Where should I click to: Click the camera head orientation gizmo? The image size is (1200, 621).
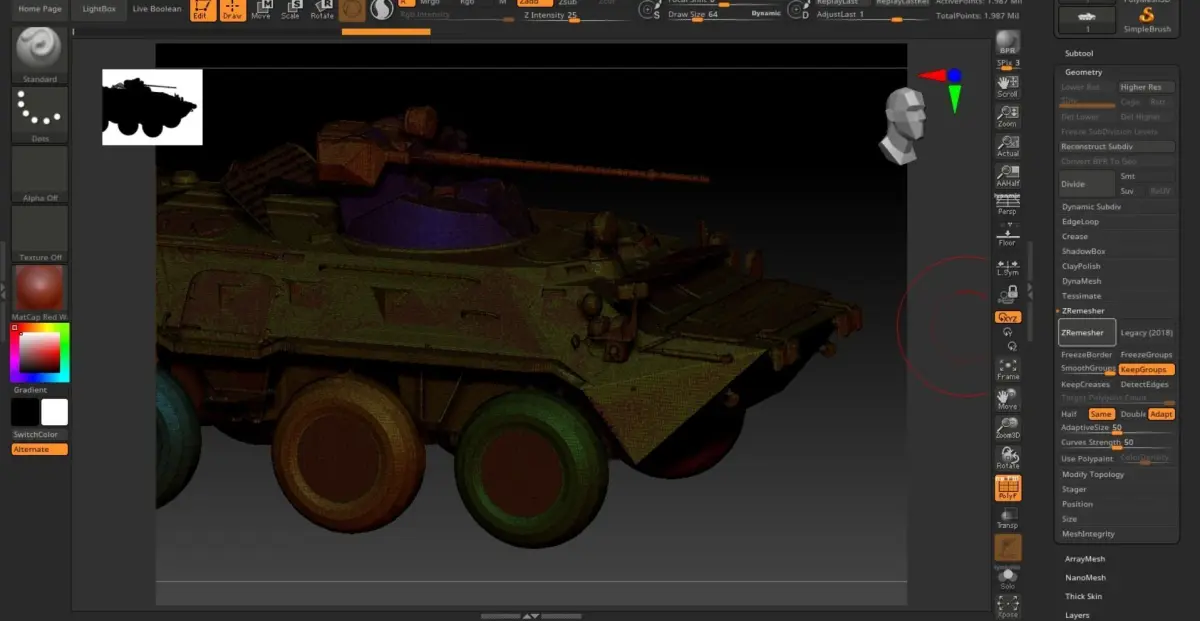point(903,124)
